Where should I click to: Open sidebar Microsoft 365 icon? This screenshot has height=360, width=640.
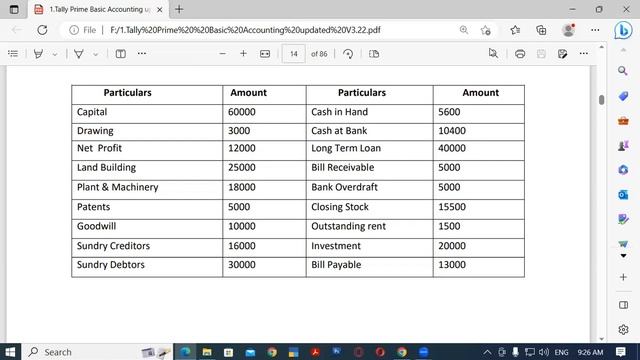click(623, 170)
